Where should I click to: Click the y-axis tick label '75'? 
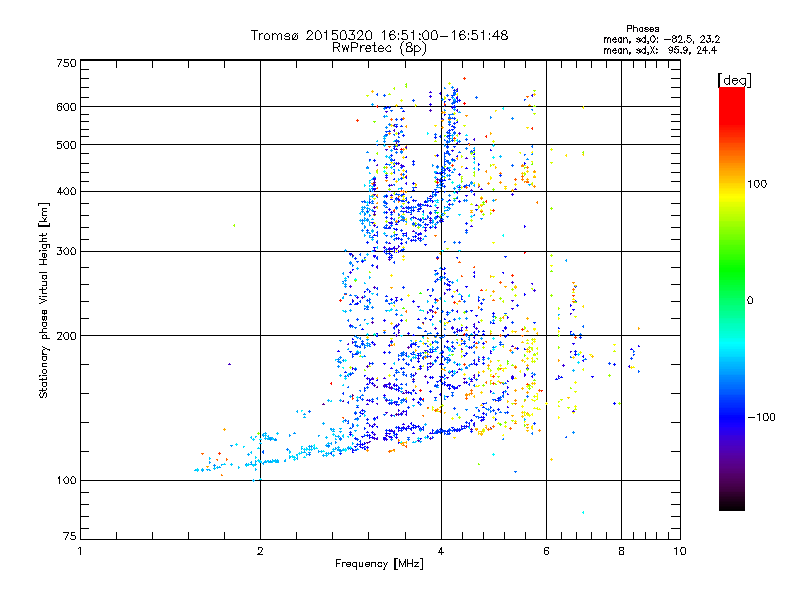pos(70,536)
